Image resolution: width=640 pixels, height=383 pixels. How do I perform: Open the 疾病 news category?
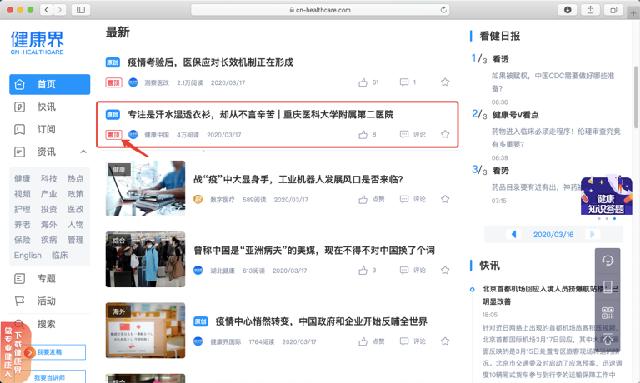49,240
